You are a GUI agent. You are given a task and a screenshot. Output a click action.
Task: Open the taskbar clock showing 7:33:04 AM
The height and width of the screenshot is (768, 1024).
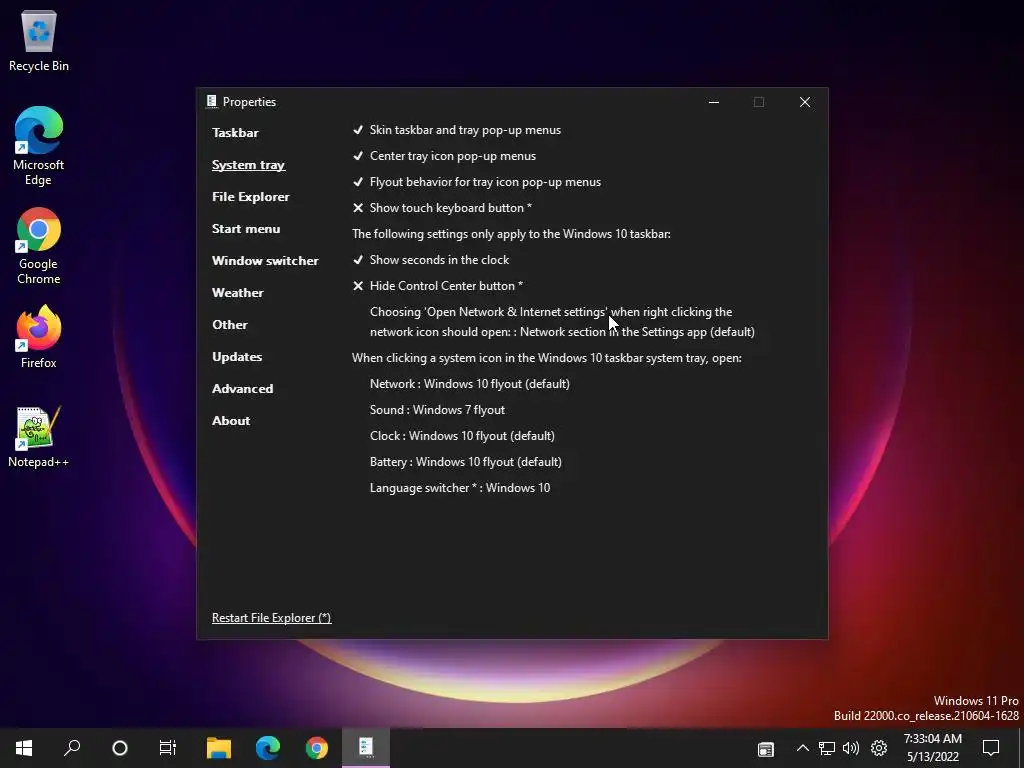933,748
